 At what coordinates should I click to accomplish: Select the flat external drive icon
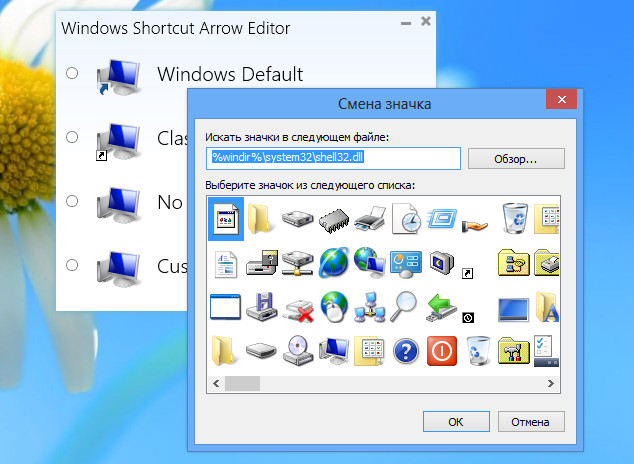click(261, 350)
